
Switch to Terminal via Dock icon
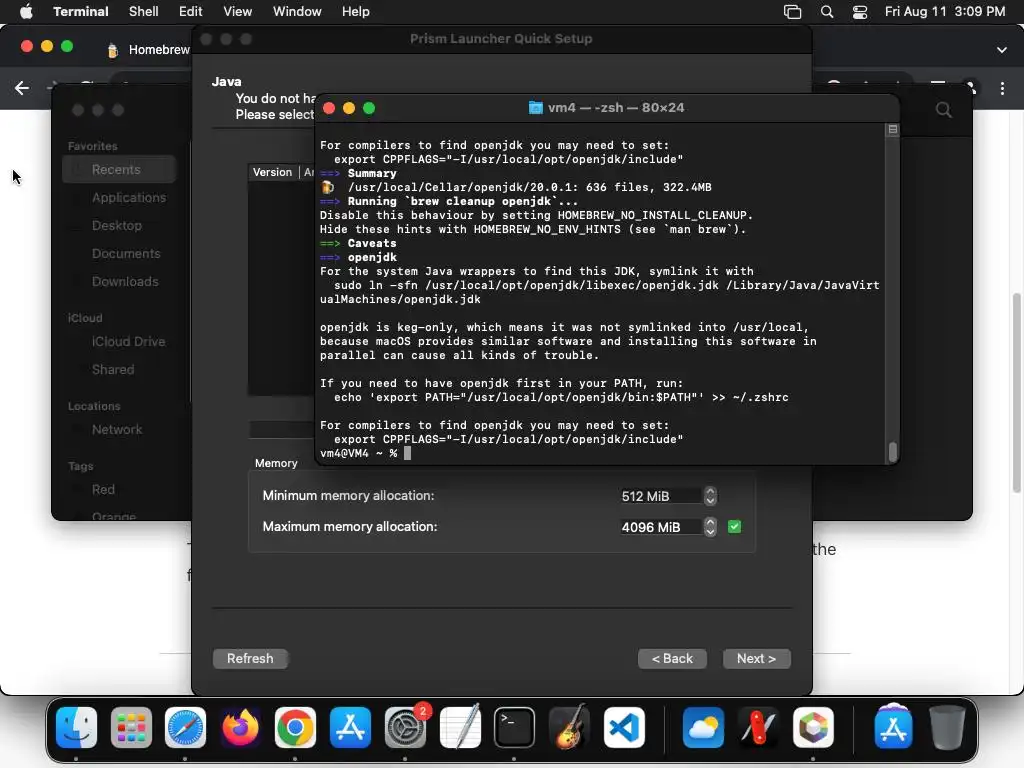tap(515, 727)
